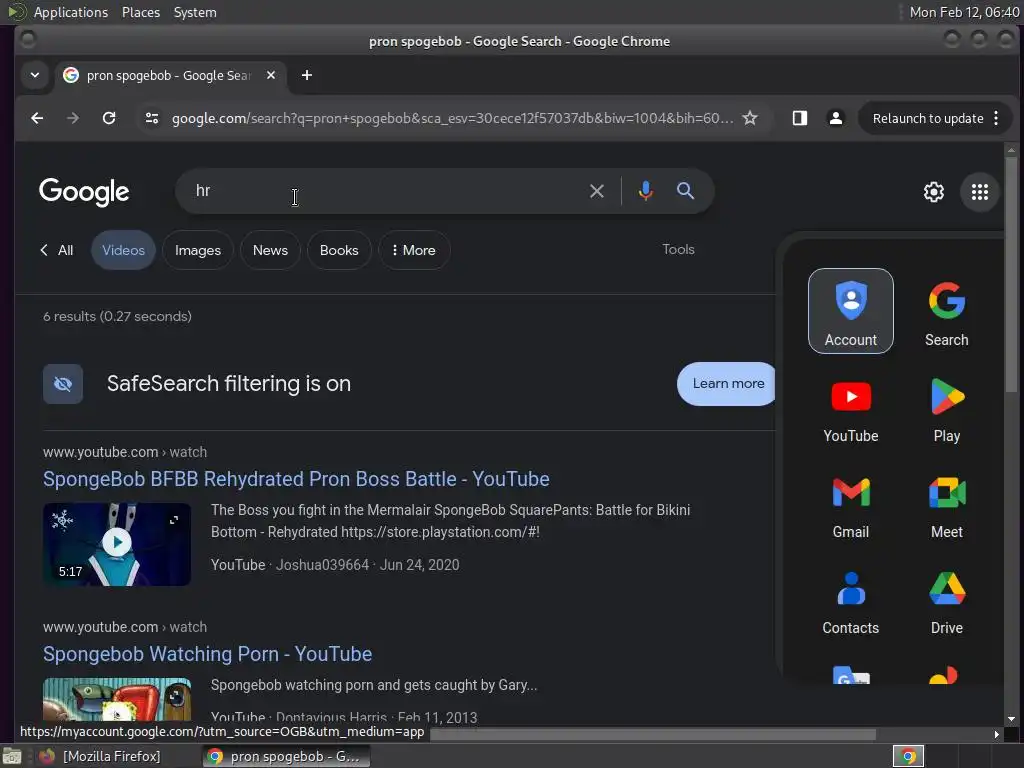The height and width of the screenshot is (768, 1024).
Task: Clear the search box text
Action: tap(596, 191)
